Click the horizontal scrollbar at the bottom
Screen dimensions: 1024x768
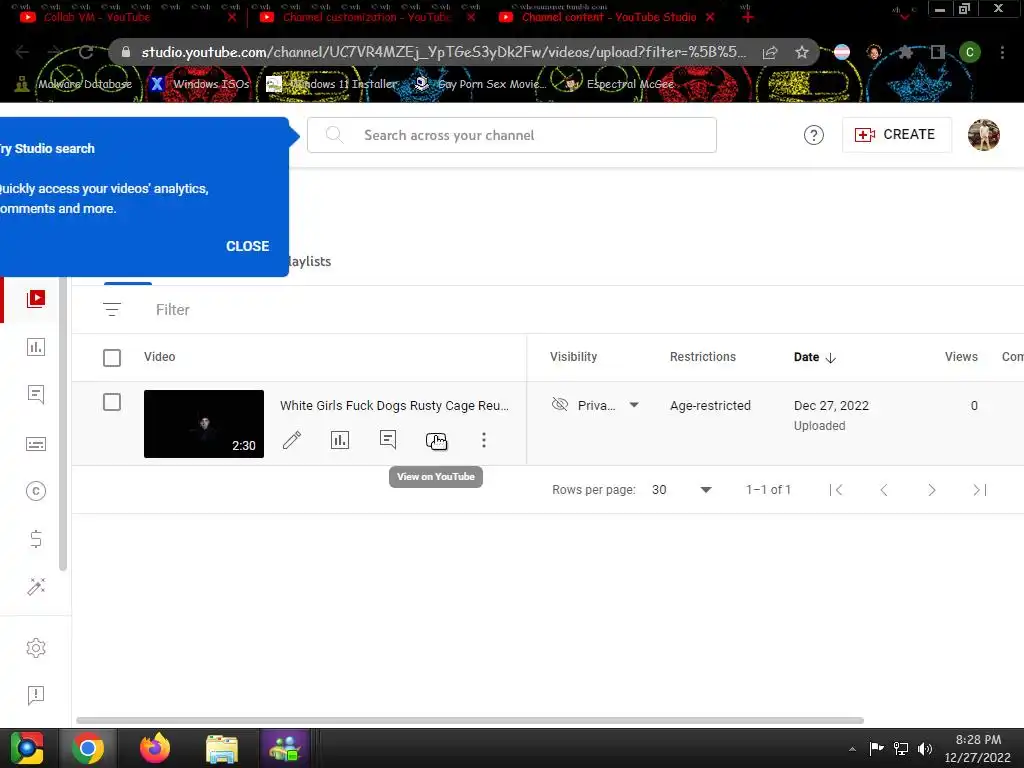click(470, 720)
